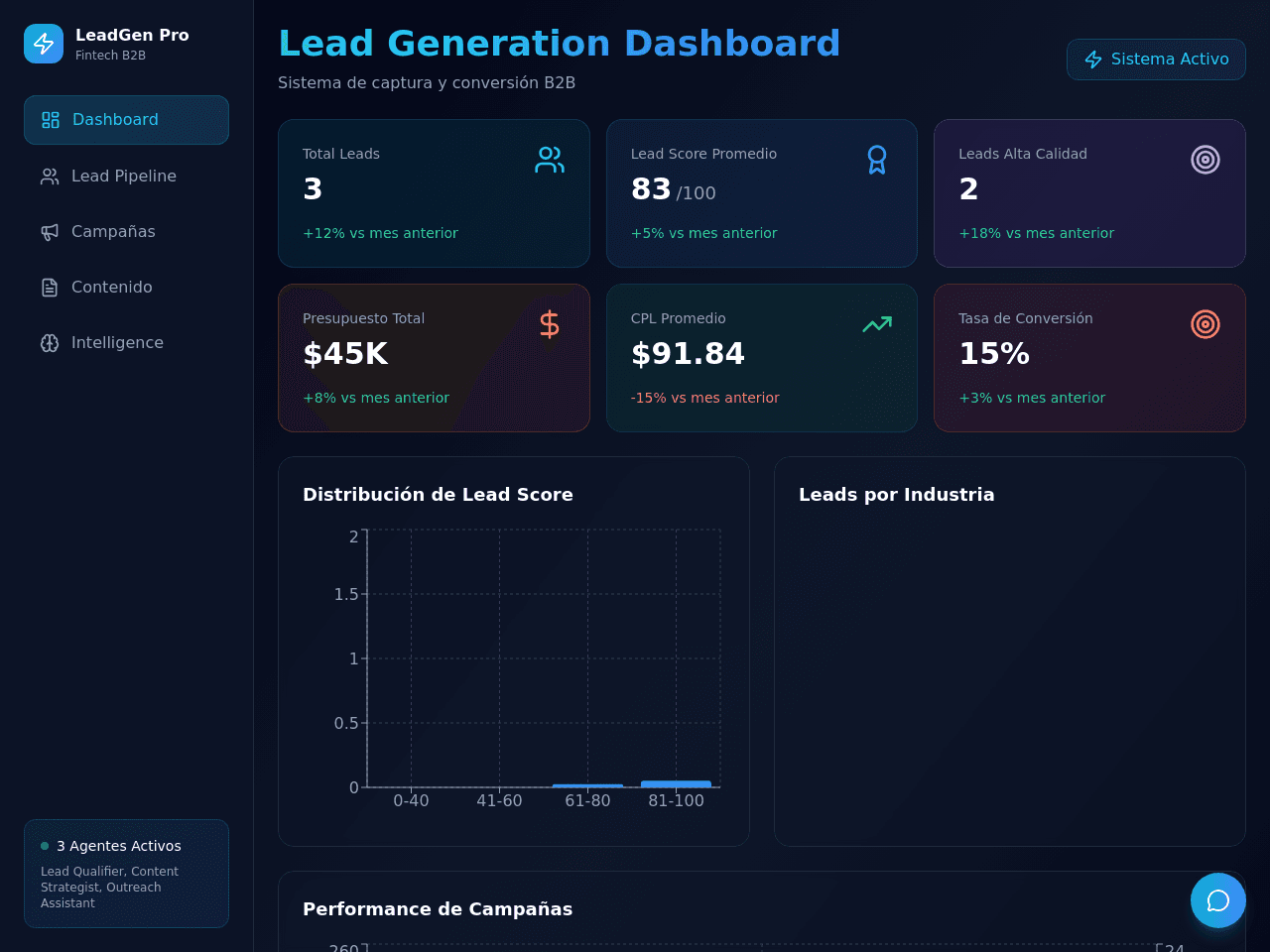Click the Campañas megaphone icon

pos(50,232)
